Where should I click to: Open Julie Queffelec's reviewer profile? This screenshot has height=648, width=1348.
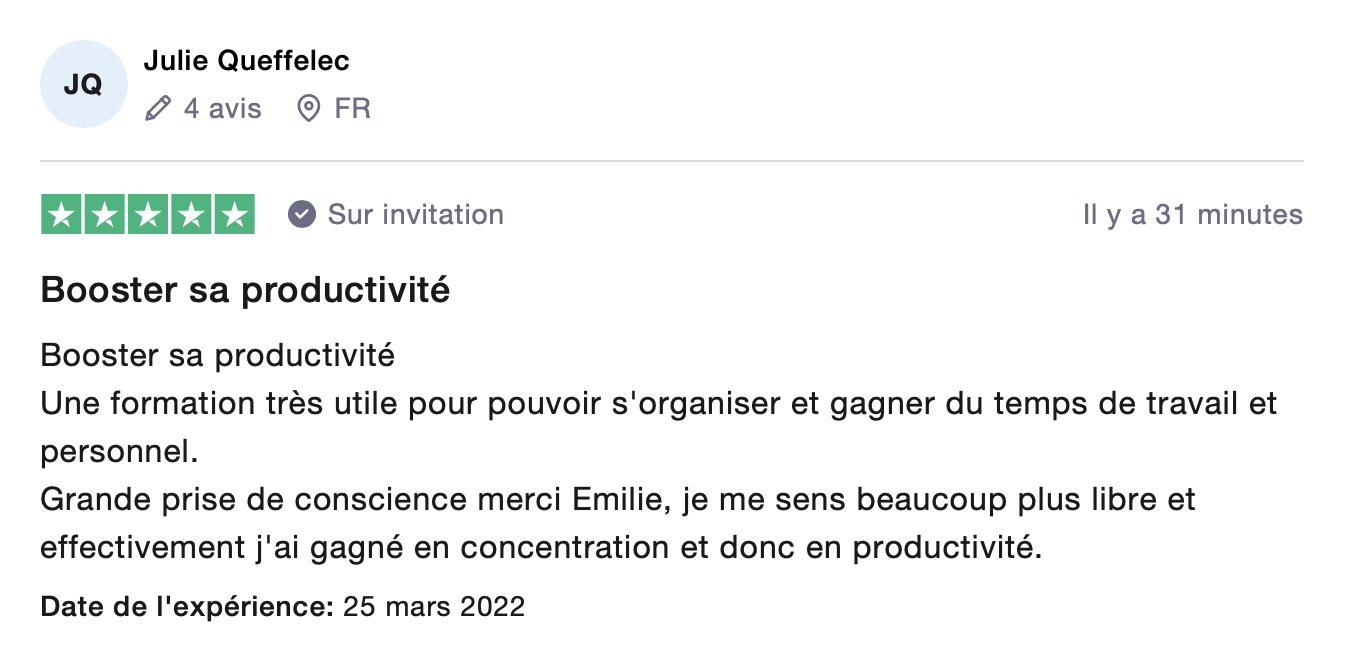246,61
